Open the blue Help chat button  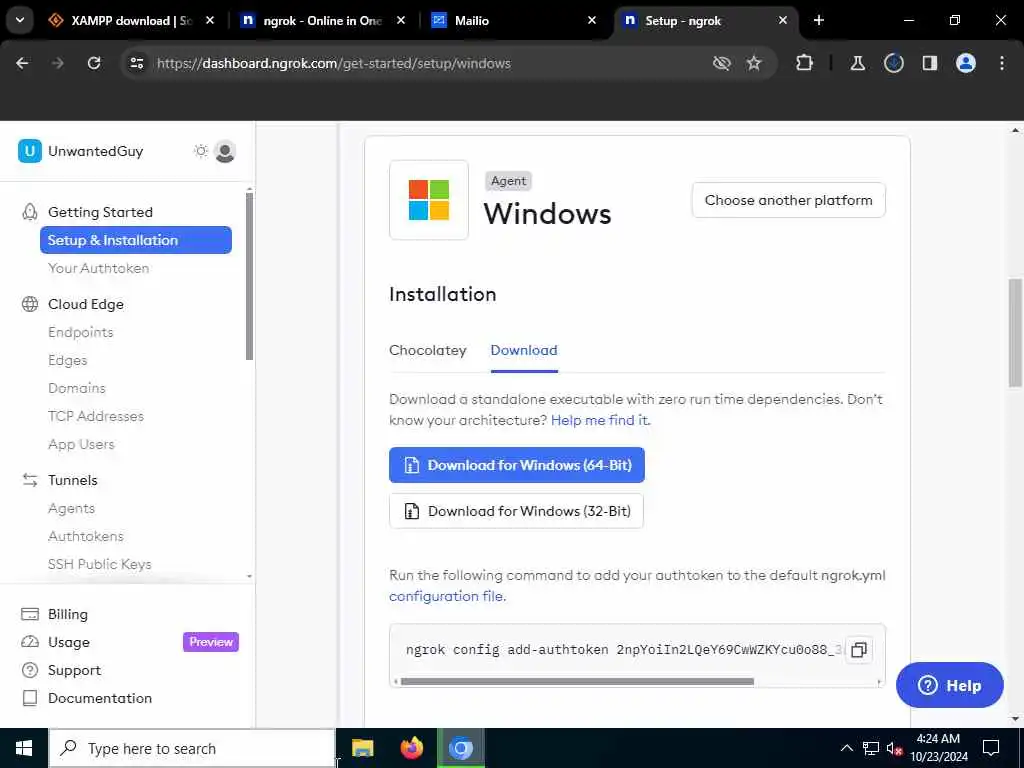click(x=950, y=685)
